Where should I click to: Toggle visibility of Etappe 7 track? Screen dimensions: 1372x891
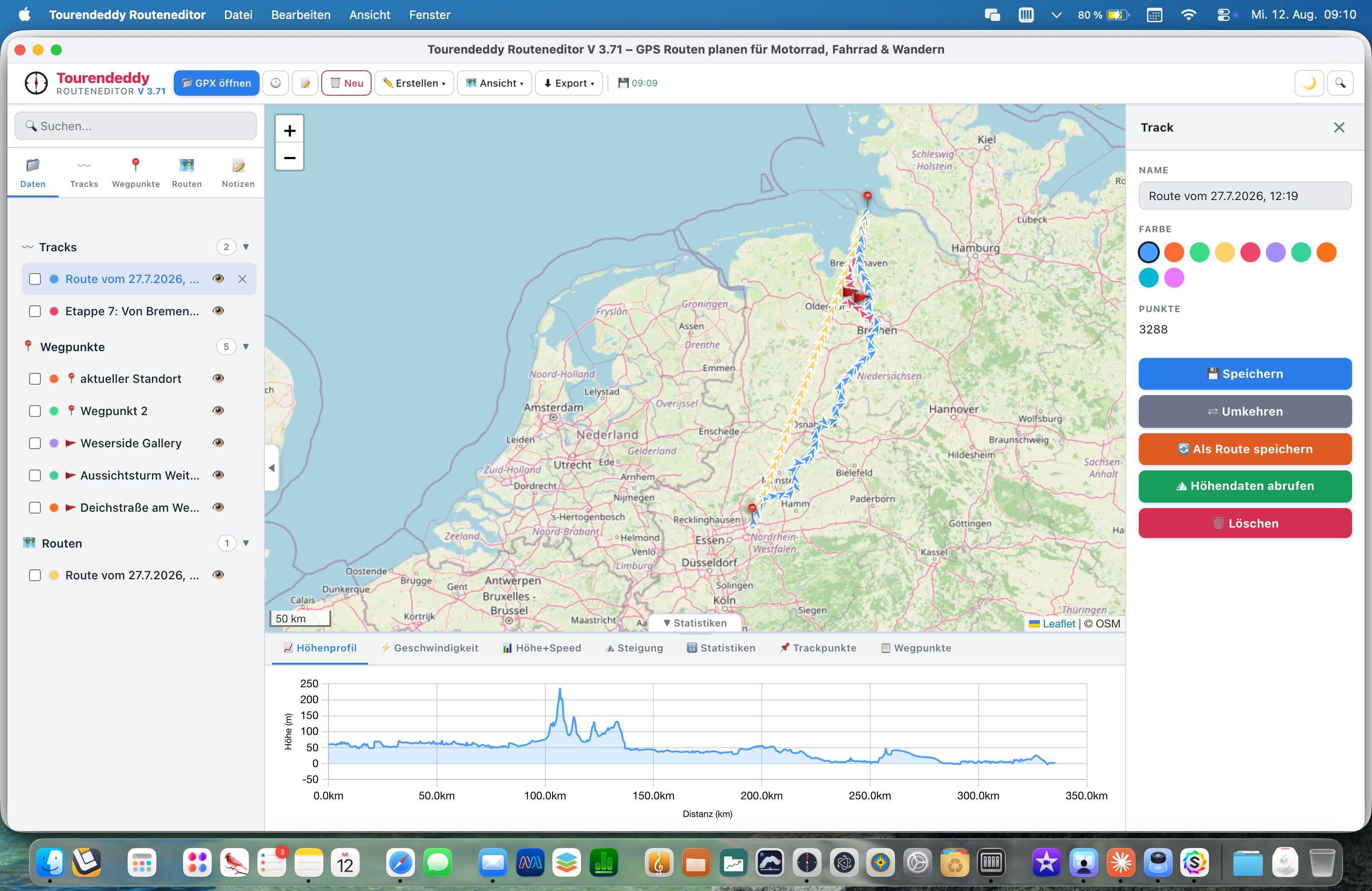[x=218, y=311]
